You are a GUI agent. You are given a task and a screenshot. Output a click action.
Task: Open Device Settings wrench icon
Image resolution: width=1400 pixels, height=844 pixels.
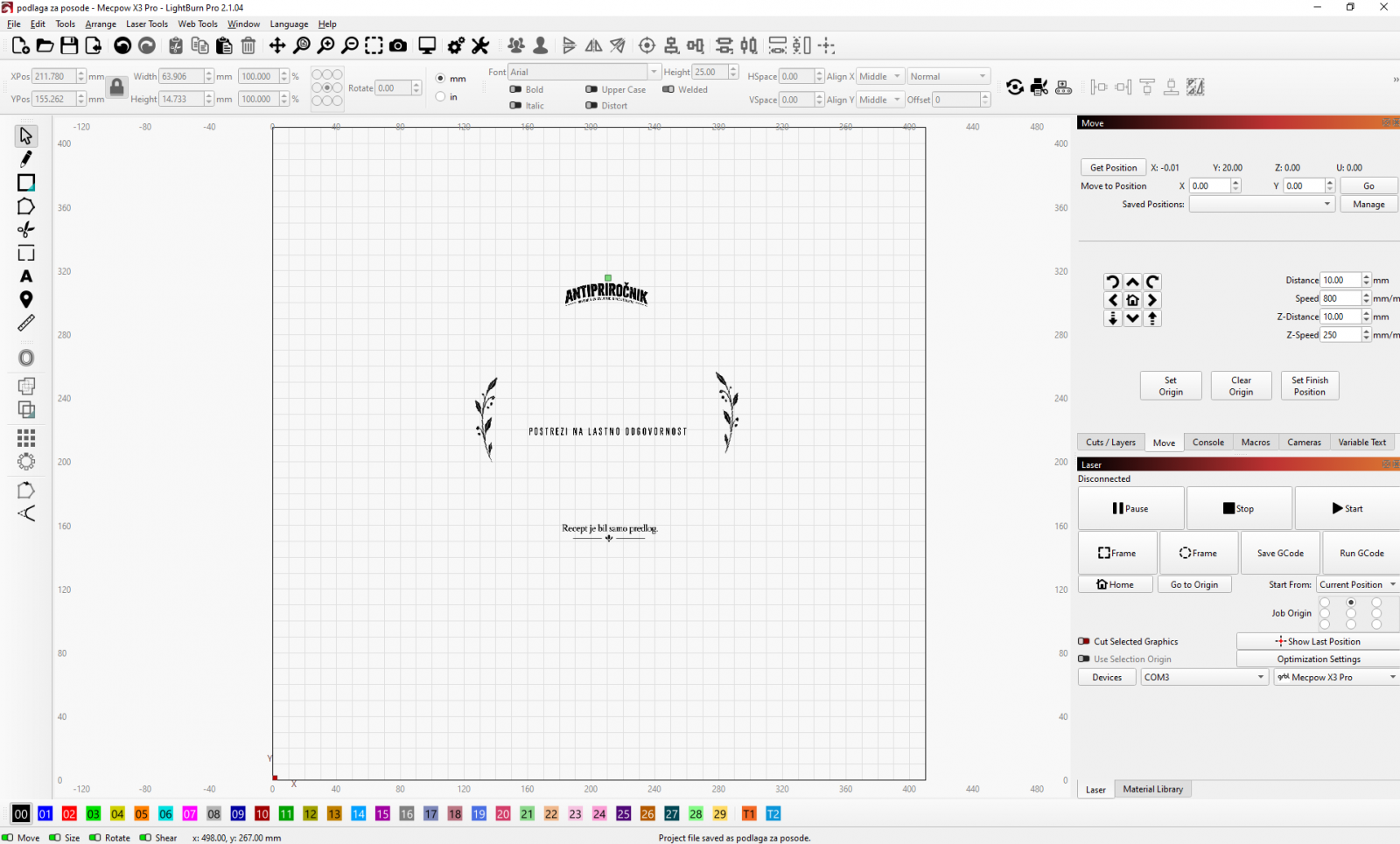click(480, 45)
